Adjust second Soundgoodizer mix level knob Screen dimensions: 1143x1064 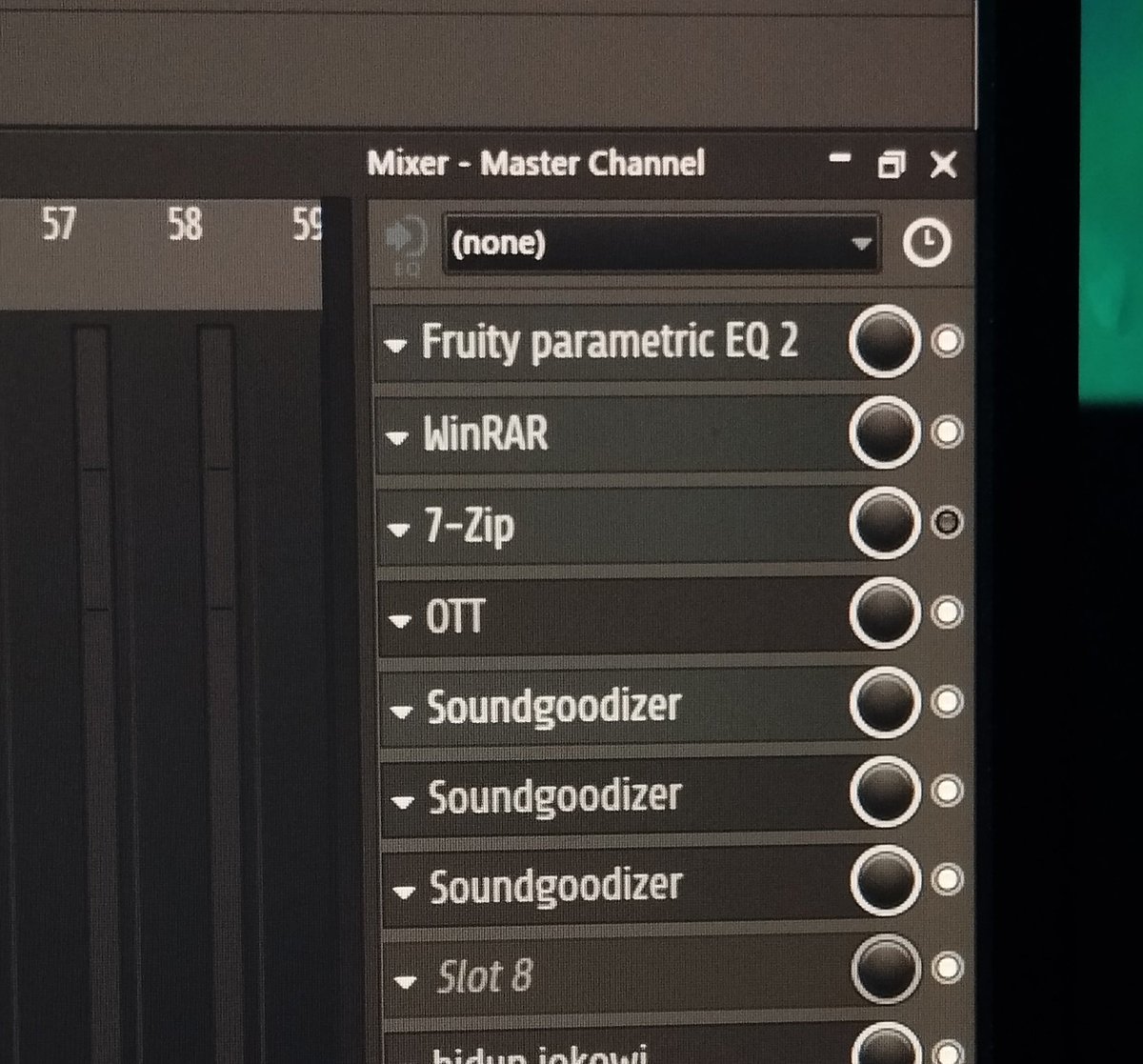coord(886,792)
